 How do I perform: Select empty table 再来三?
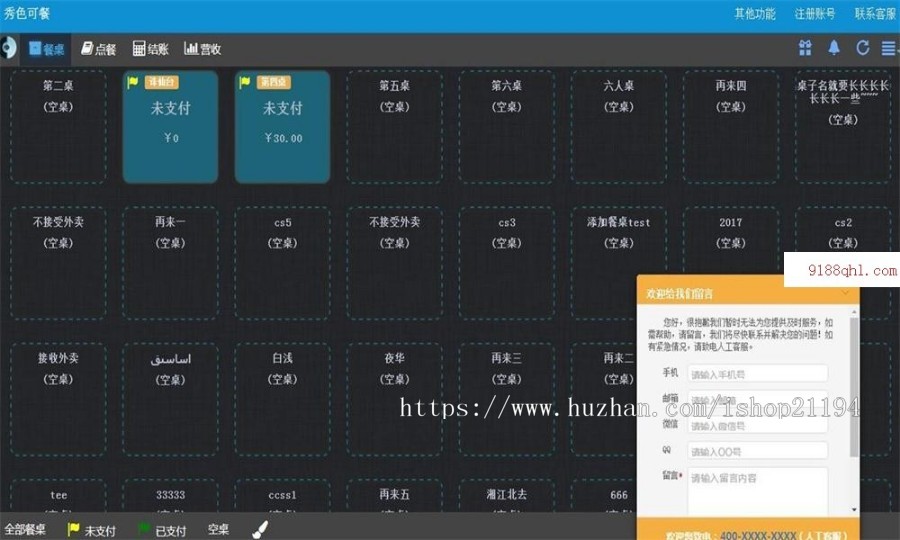pyautogui.click(x=506, y=399)
